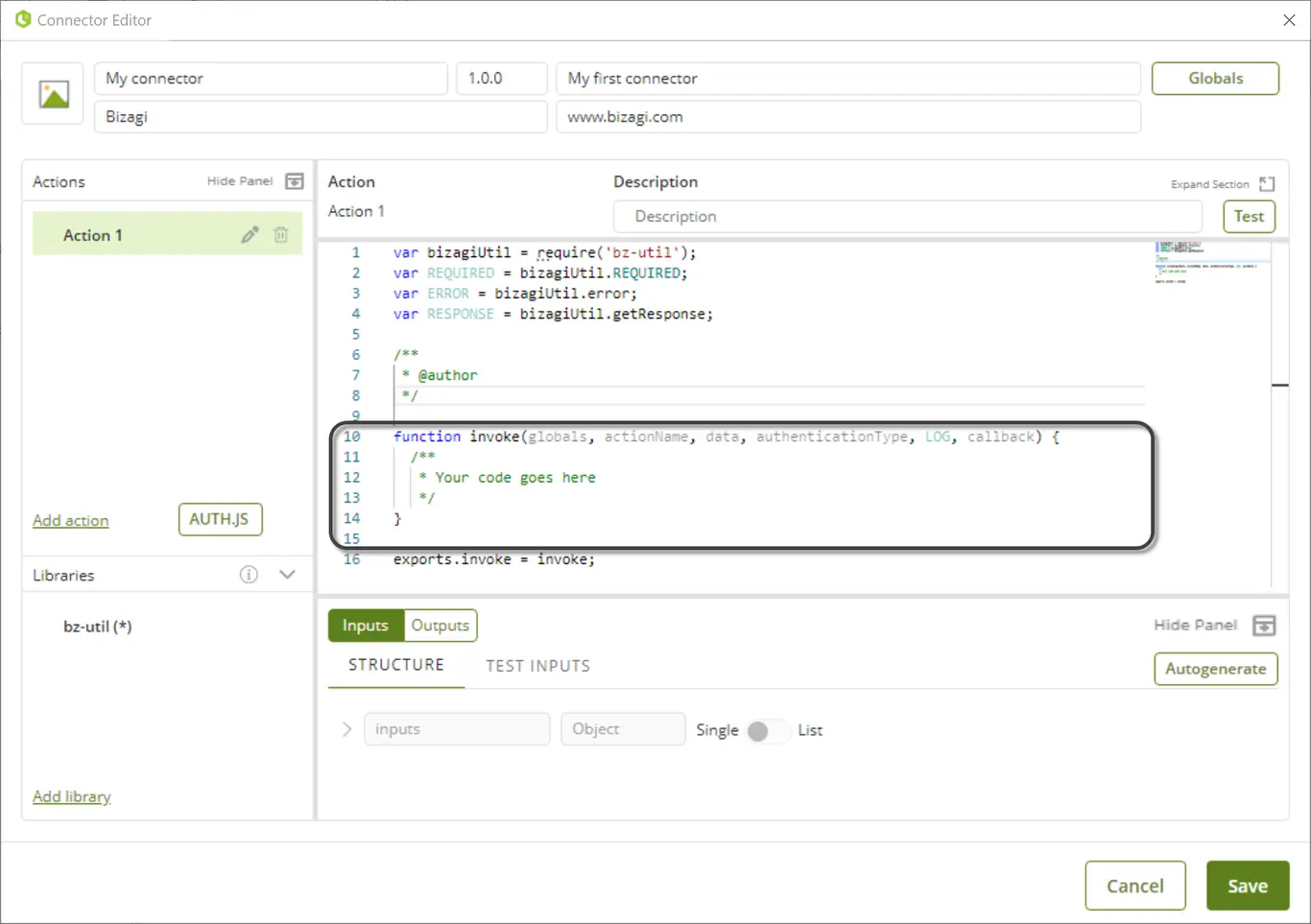This screenshot has width=1311, height=924.
Task: Click the Expand Section label
Action: [x=1210, y=184]
